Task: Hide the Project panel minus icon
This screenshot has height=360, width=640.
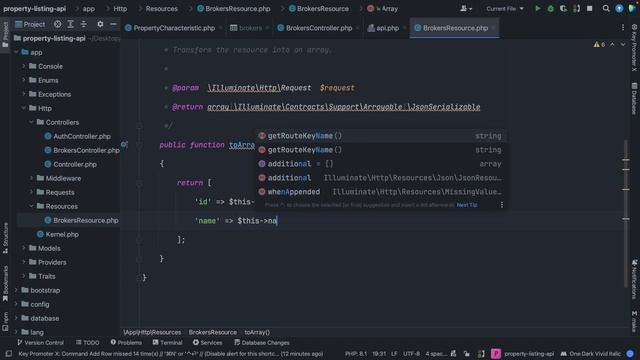Action: [x=113, y=24]
